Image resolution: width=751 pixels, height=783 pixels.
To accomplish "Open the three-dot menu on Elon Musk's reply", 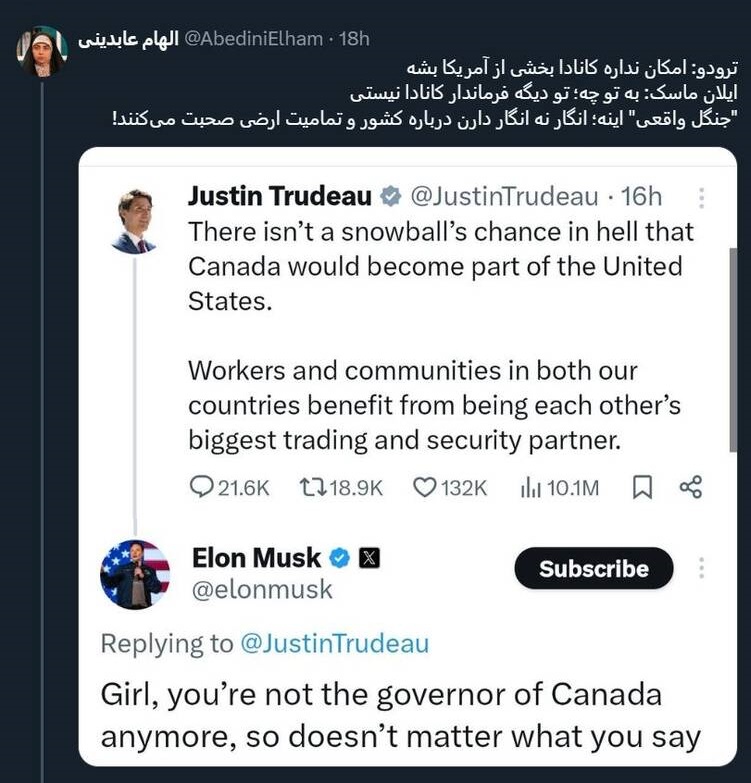I will tap(701, 568).
